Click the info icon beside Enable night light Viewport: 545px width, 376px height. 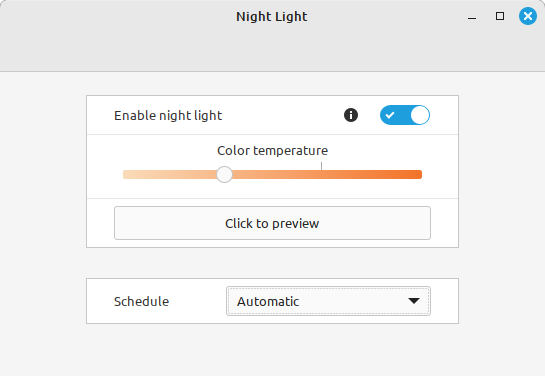[351, 115]
